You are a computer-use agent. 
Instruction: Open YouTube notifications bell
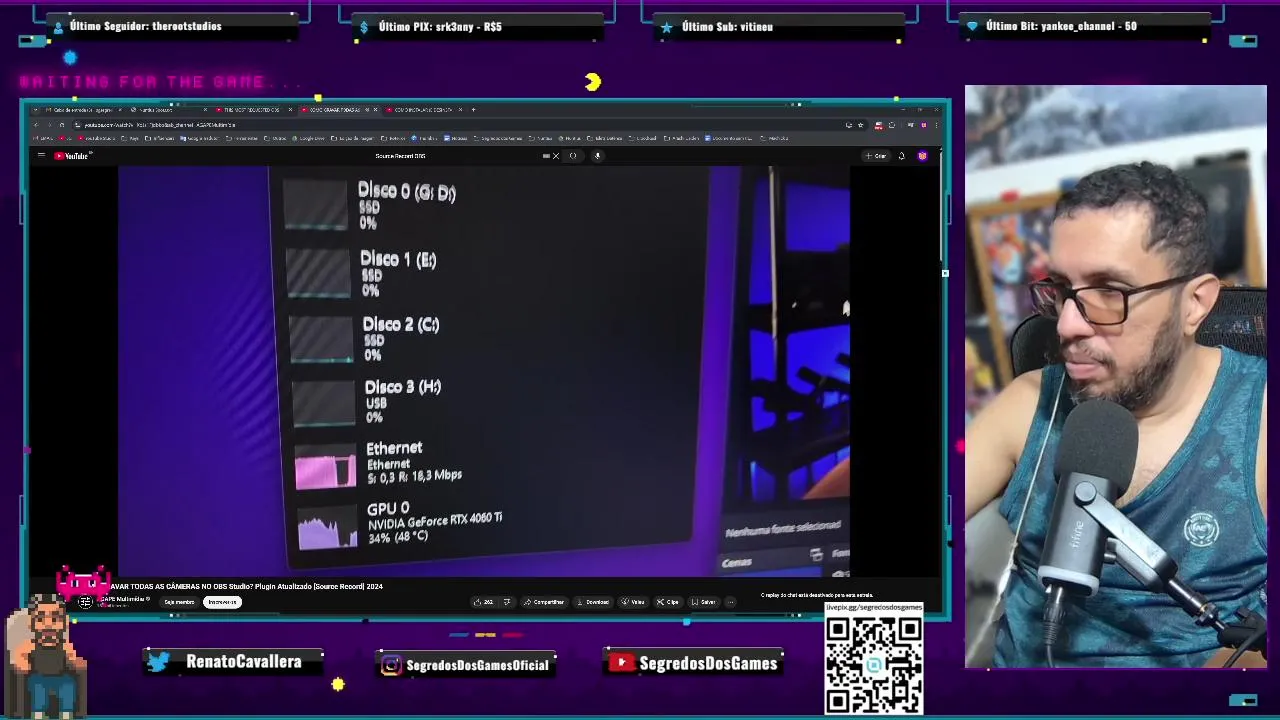(901, 155)
